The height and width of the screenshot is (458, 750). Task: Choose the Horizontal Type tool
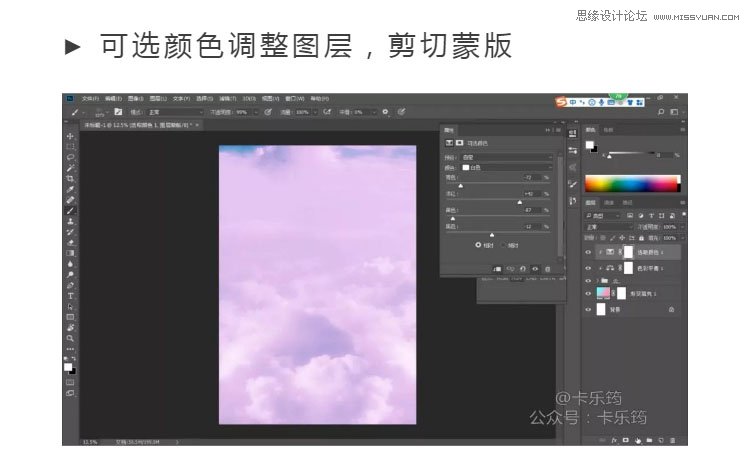70,296
